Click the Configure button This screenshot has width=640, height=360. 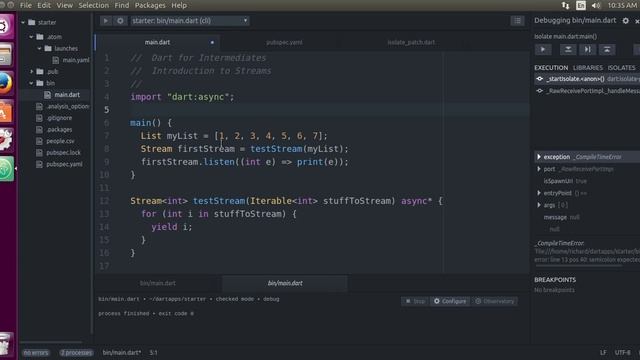(x=450, y=301)
